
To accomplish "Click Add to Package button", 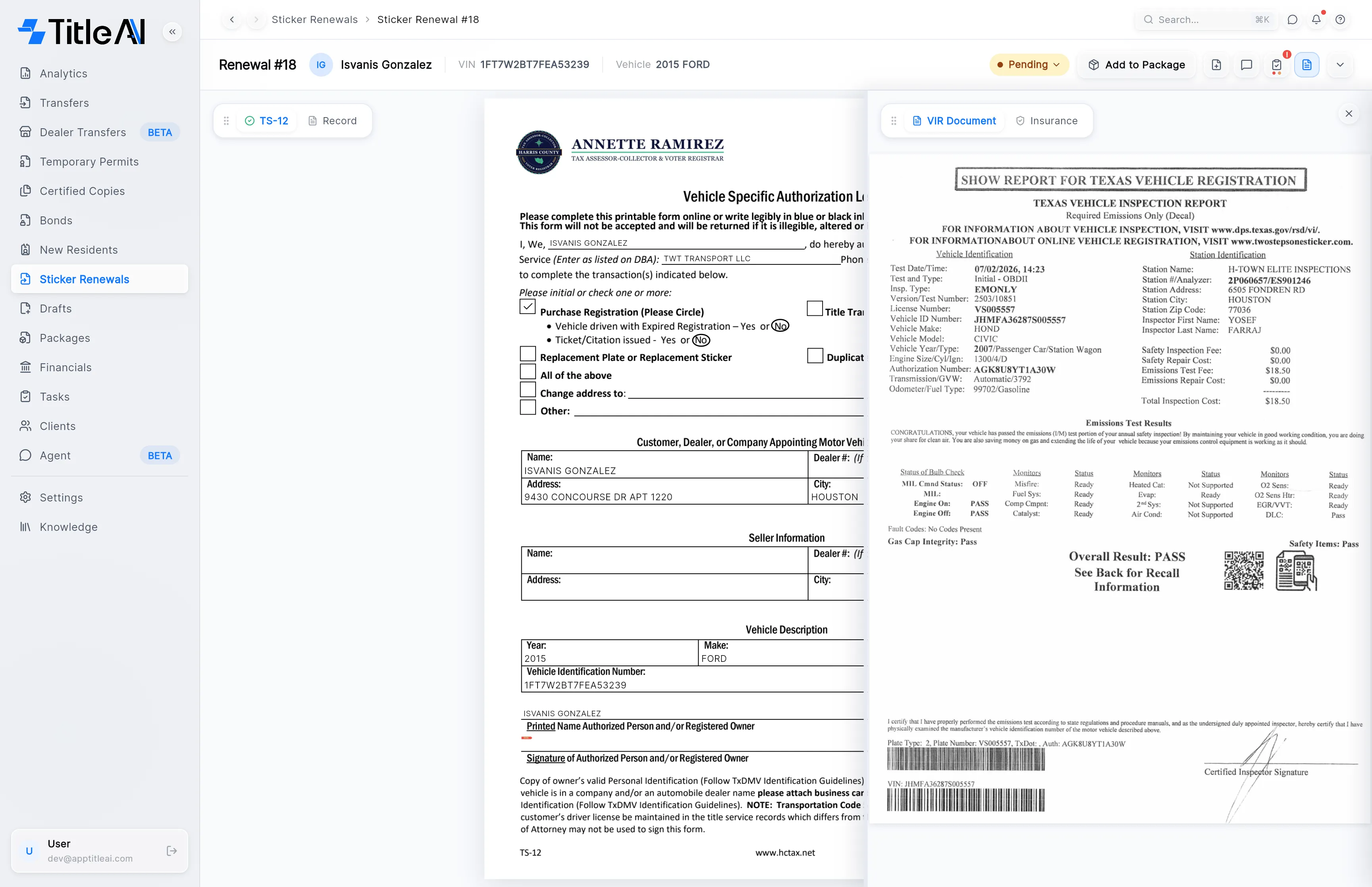I will pos(1137,64).
